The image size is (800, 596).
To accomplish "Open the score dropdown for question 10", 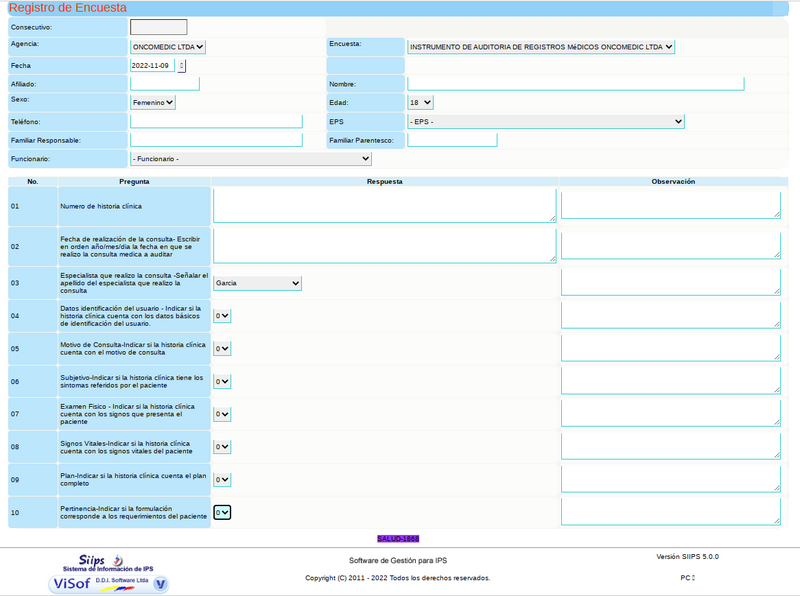I will (222, 512).
